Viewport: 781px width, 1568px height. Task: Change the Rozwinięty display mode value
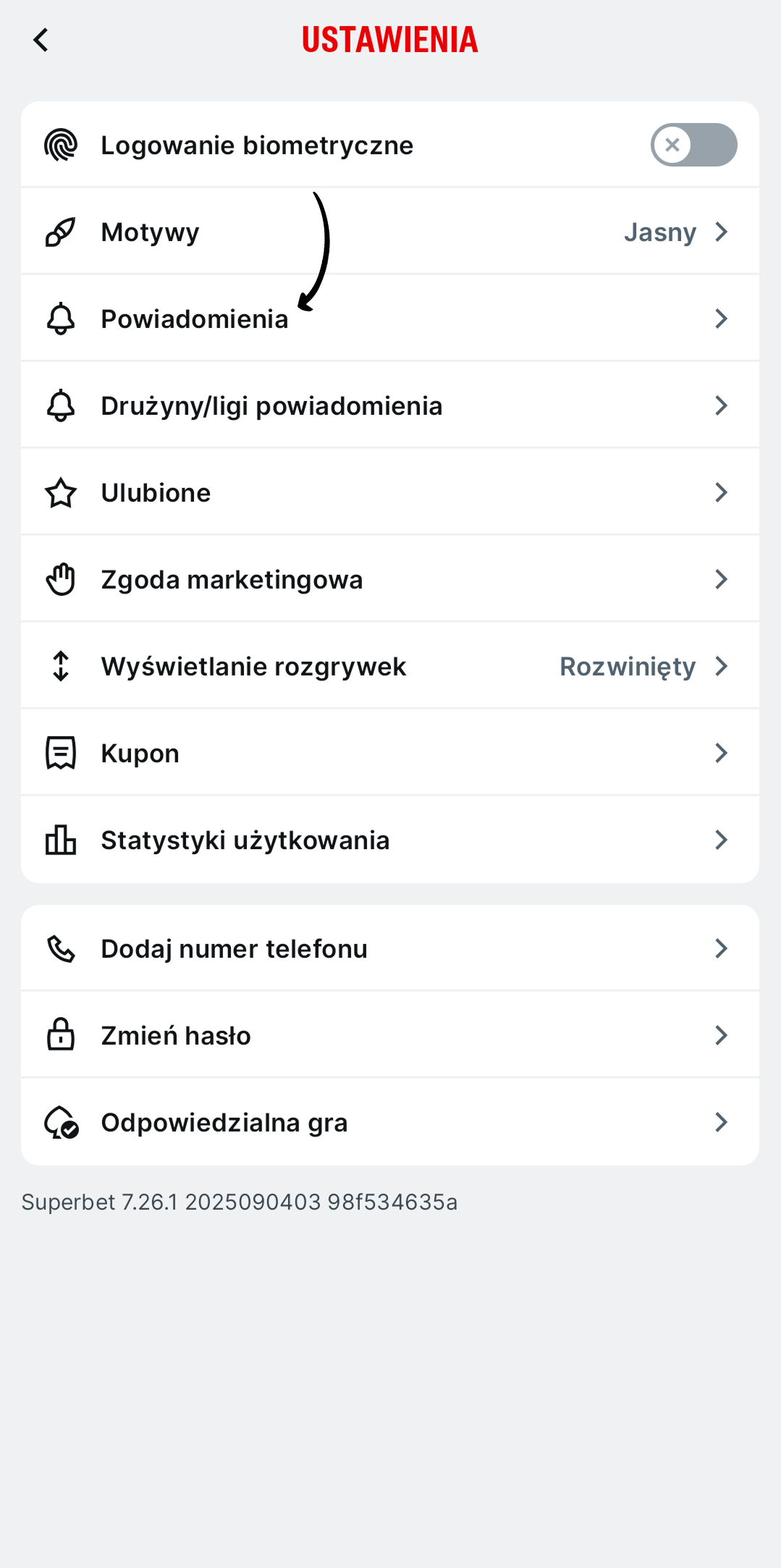click(x=628, y=666)
